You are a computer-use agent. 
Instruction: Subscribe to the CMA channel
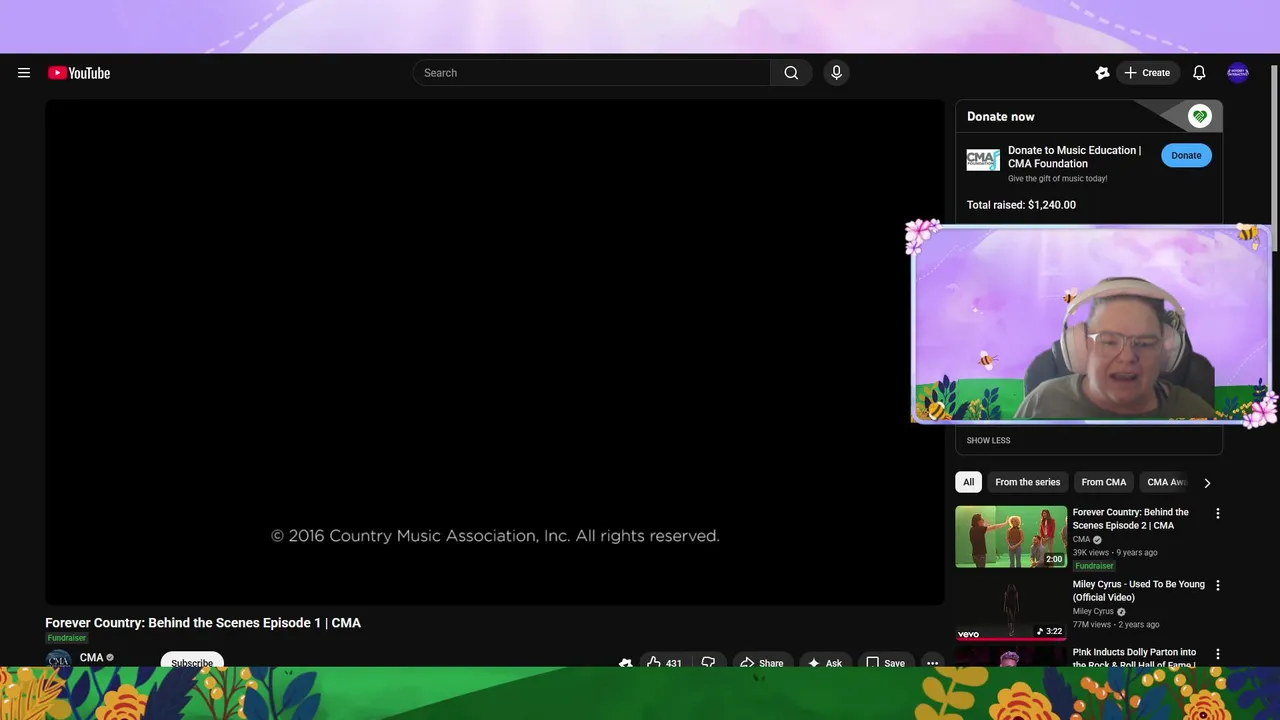(x=192, y=661)
